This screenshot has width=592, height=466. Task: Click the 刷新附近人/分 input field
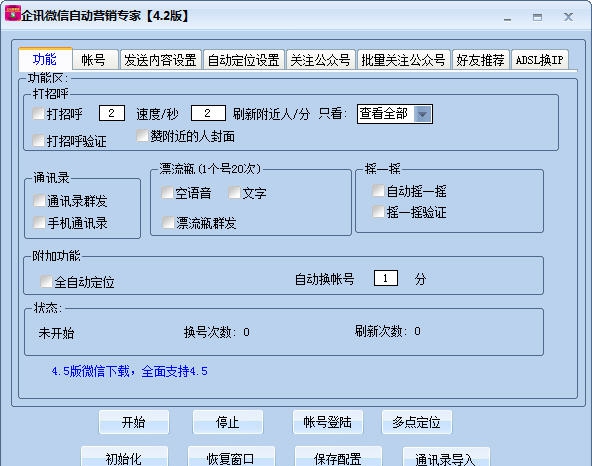(208, 113)
